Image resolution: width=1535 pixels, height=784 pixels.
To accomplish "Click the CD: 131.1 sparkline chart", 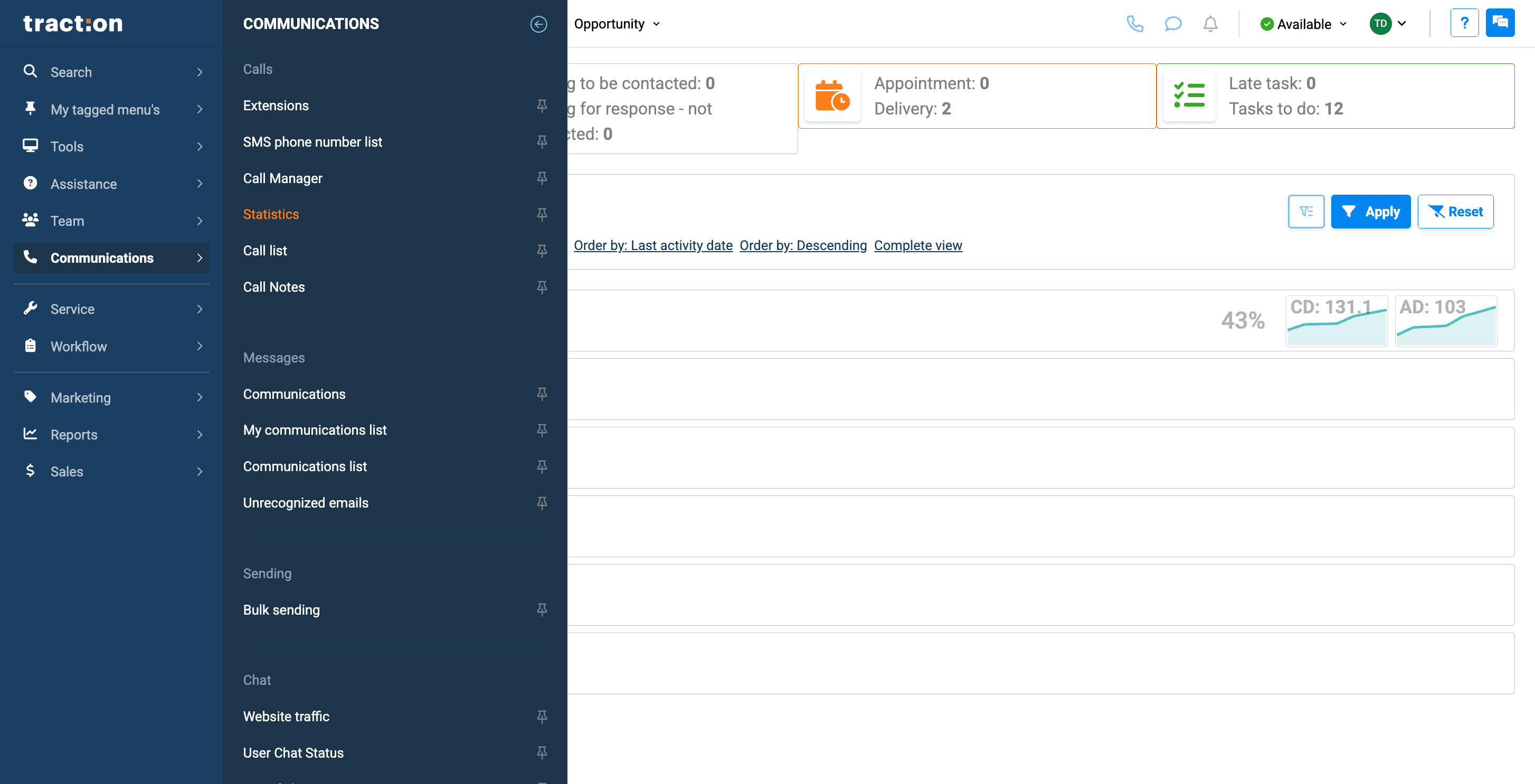I will coord(1337,321).
